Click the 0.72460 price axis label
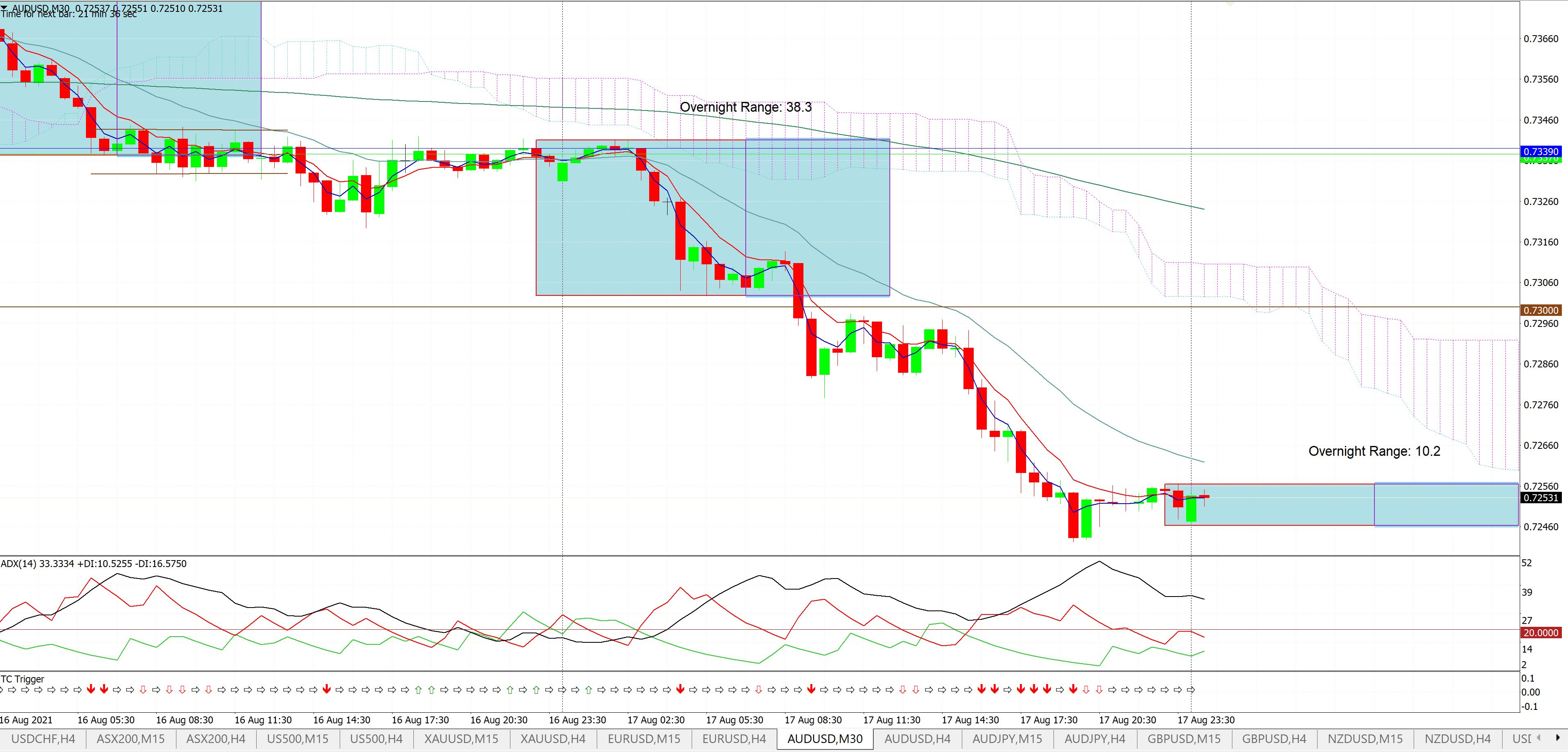The width and height of the screenshot is (1568, 752). [1541, 527]
